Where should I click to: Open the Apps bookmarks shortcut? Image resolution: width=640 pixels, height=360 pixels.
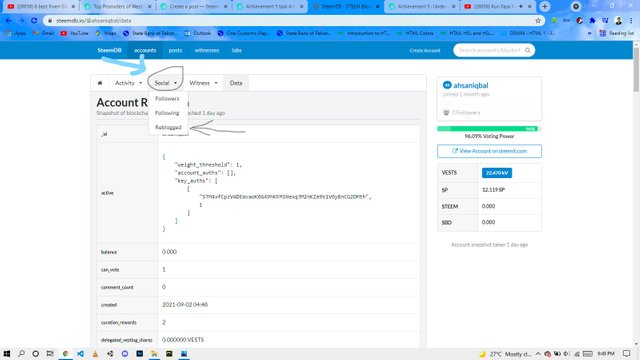pyautogui.click(x=16, y=33)
